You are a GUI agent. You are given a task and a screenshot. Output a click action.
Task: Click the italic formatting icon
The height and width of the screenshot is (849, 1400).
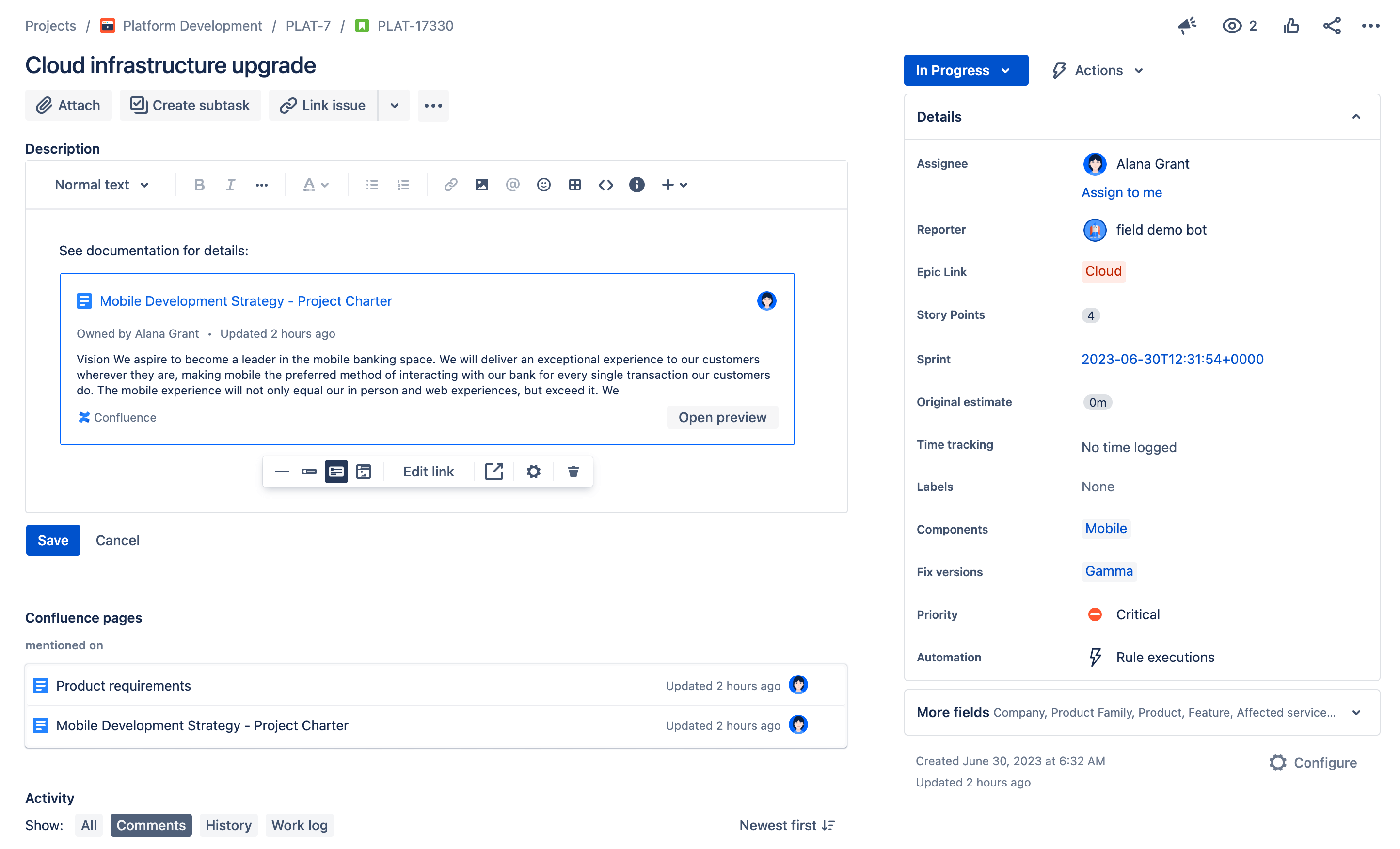point(230,185)
